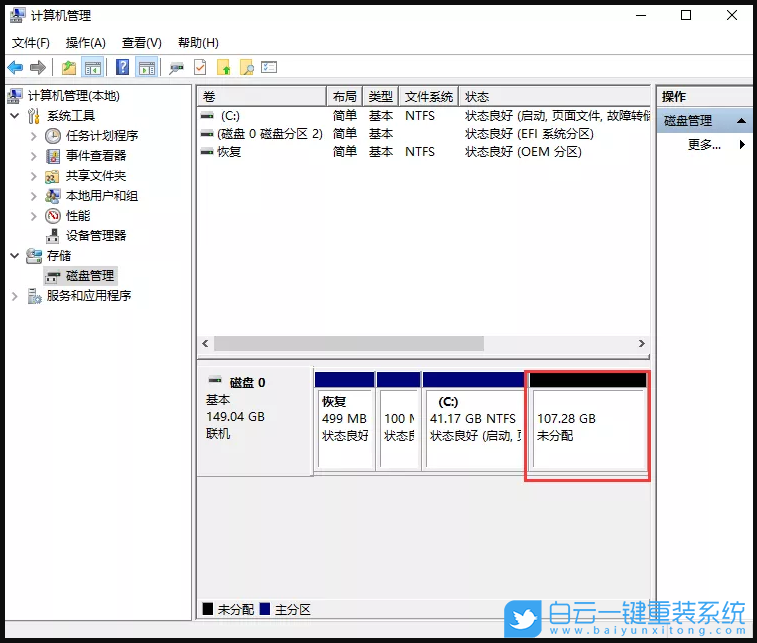This screenshot has height=643, width=757.
Task: Click the Computer Management title bar icon
Action: tap(17, 15)
